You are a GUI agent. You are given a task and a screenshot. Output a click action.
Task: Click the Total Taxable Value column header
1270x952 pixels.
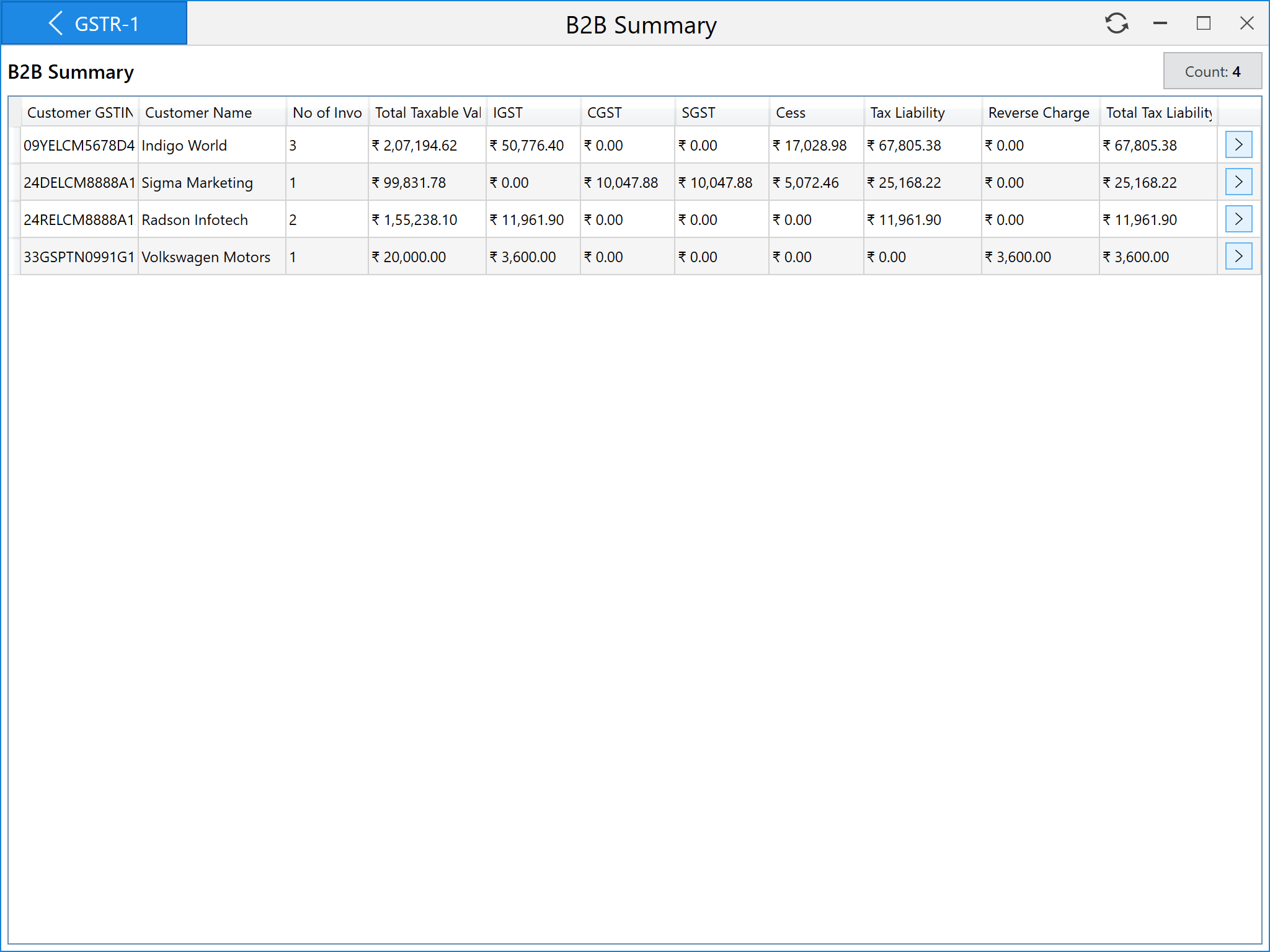click(x=427, y=113)
